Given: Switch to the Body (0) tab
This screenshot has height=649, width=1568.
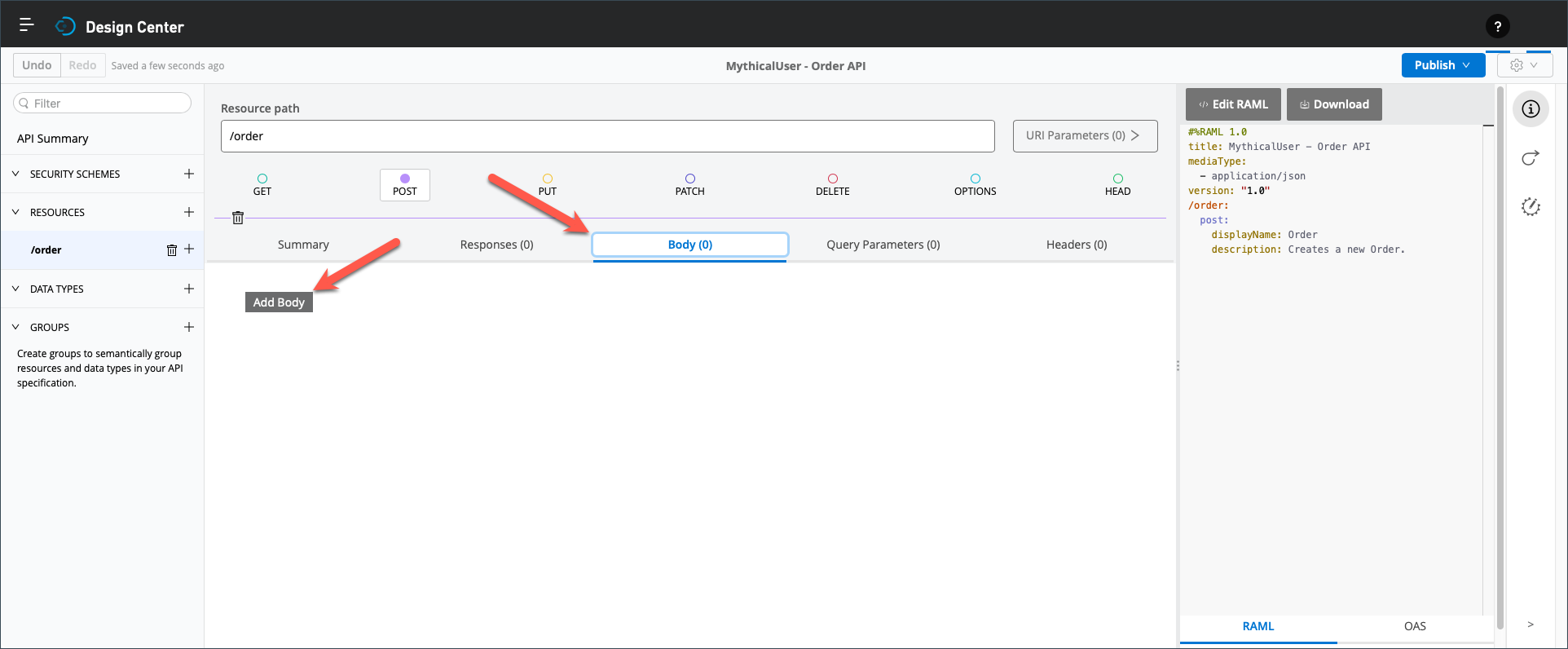Looking at the screenshot, I should pos(690,245).
